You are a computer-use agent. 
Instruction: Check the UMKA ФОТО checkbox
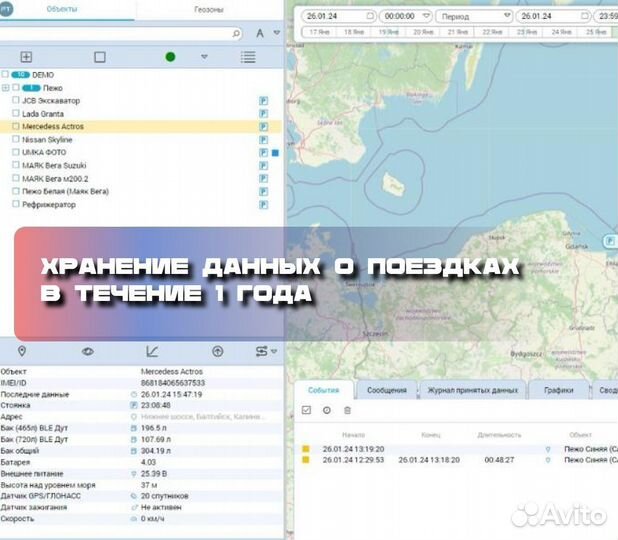click(x=16, y=152)
